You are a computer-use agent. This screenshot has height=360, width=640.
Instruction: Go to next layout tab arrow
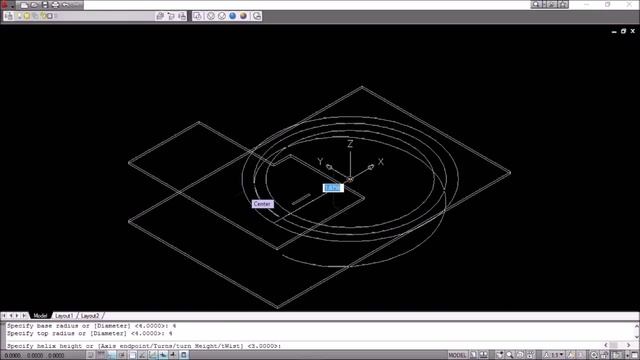point(18,316)
